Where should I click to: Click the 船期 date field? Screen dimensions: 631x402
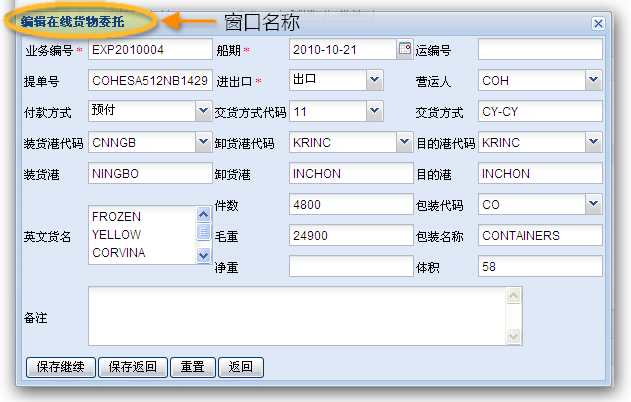tap(343, 49)
